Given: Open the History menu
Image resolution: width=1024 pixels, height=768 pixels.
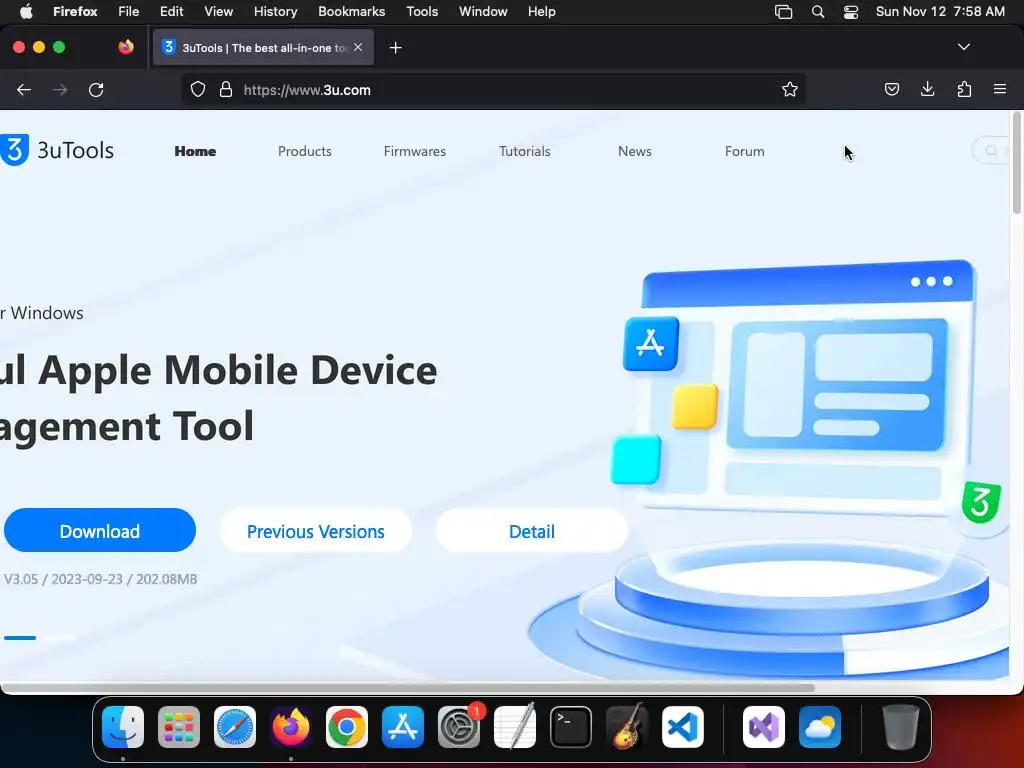Looking at the screenshot, I should (x=276, y=12).
